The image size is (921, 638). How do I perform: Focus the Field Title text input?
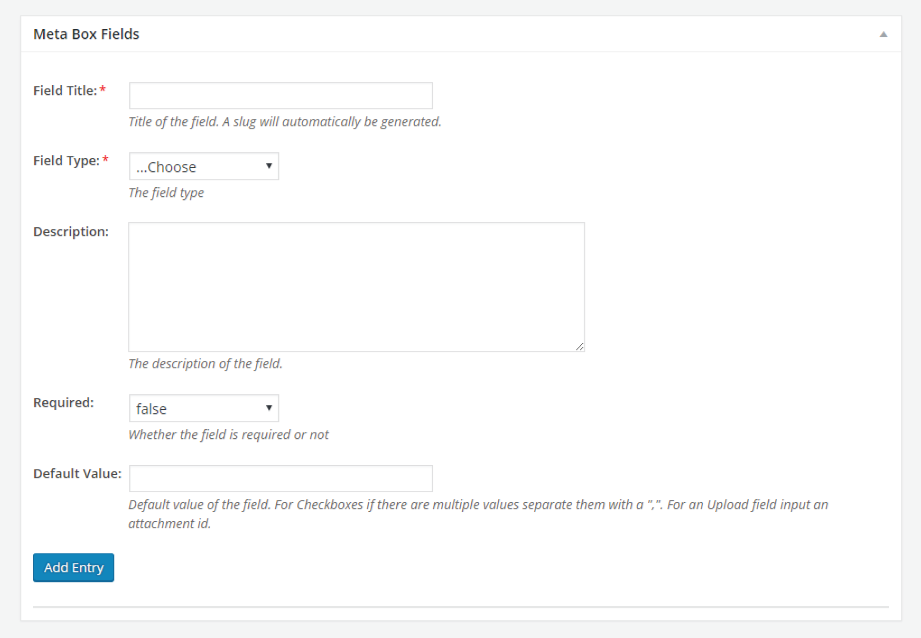coord(281,95)
